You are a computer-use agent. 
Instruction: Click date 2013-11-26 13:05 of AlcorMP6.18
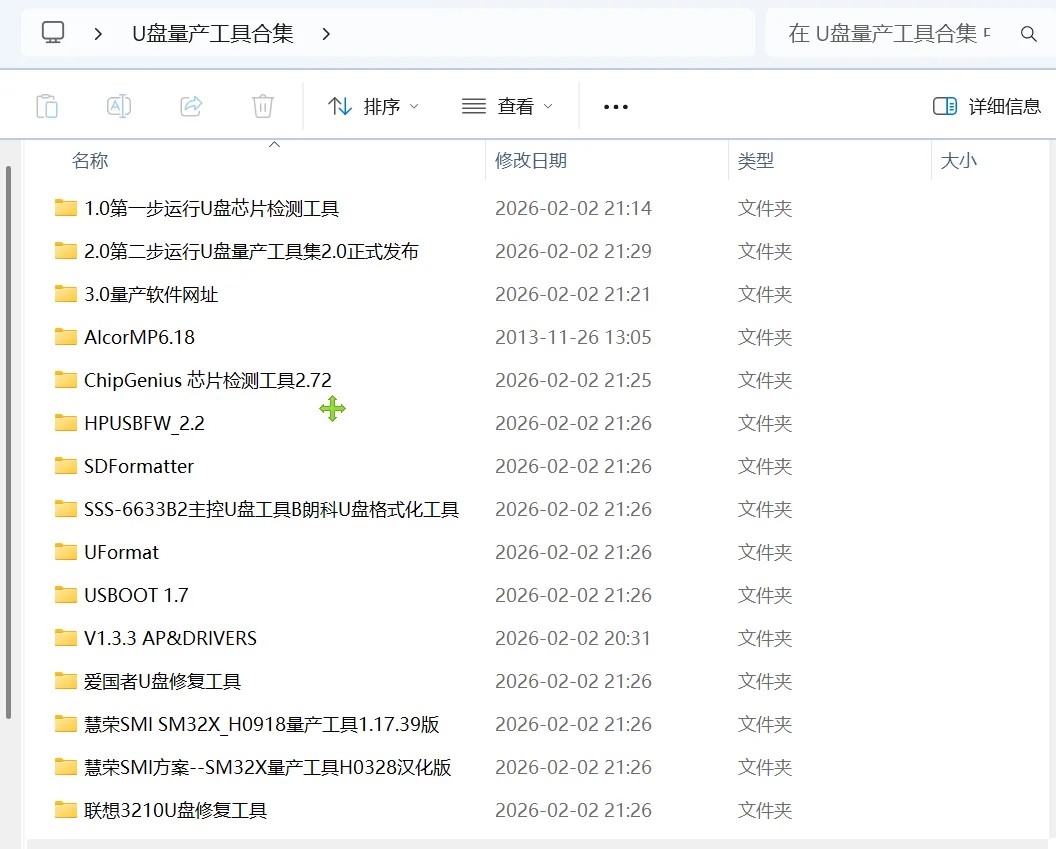tap(573, 337)
